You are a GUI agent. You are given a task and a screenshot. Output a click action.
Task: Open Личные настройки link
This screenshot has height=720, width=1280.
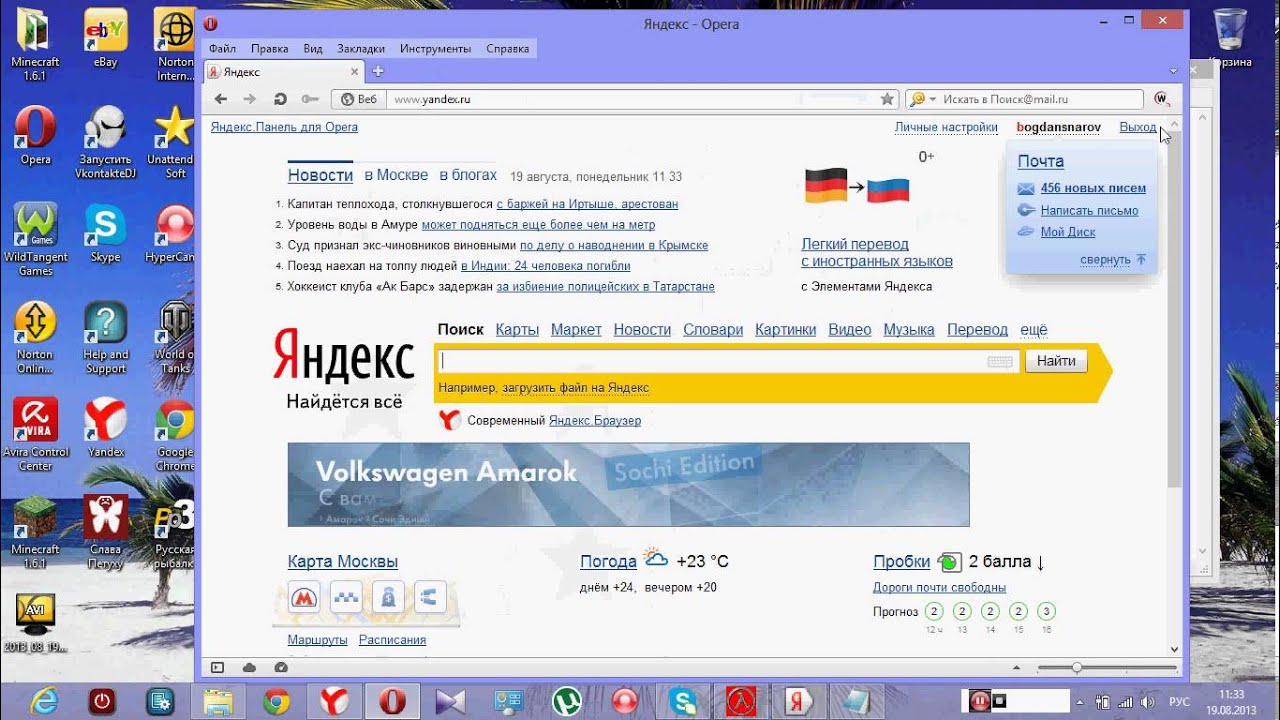(x=946, y=127)
